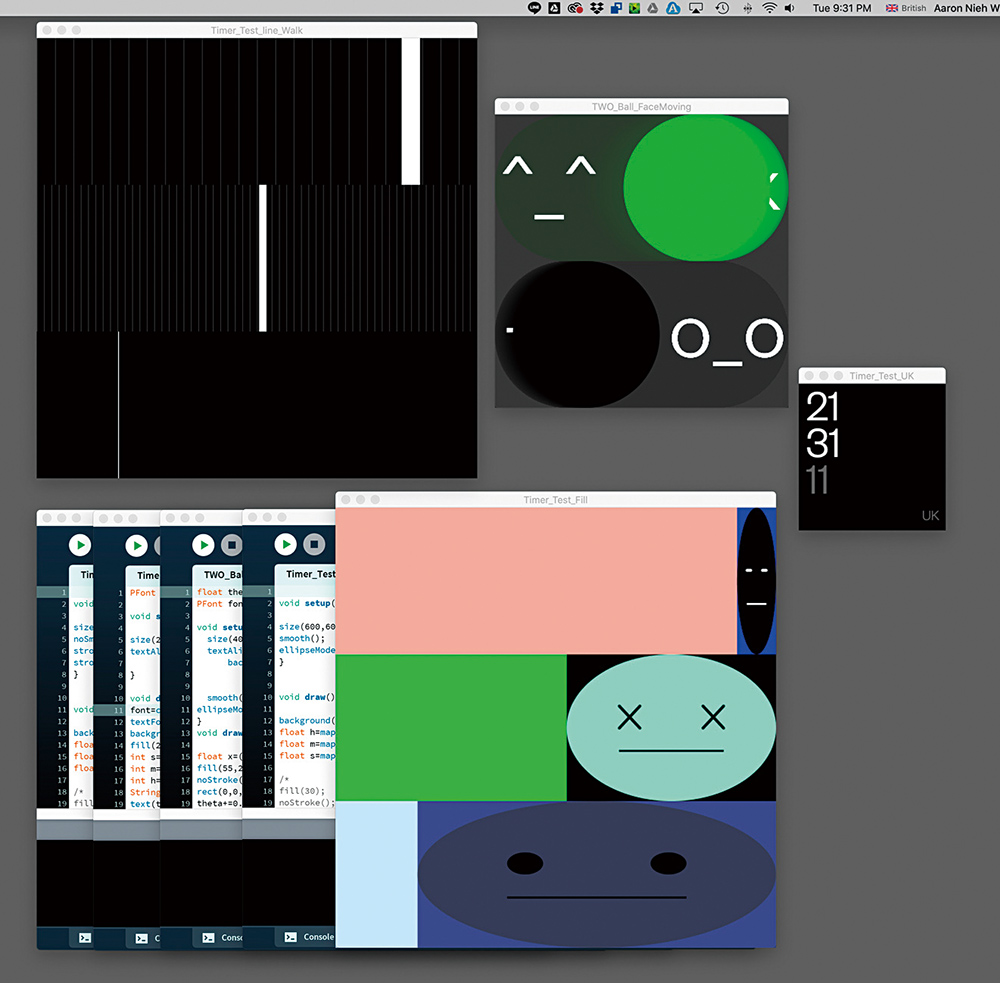Open the Wi-Fi status menu
Image resolution: width=1000 pixels, height=983 pixels.
coord(769,8)
